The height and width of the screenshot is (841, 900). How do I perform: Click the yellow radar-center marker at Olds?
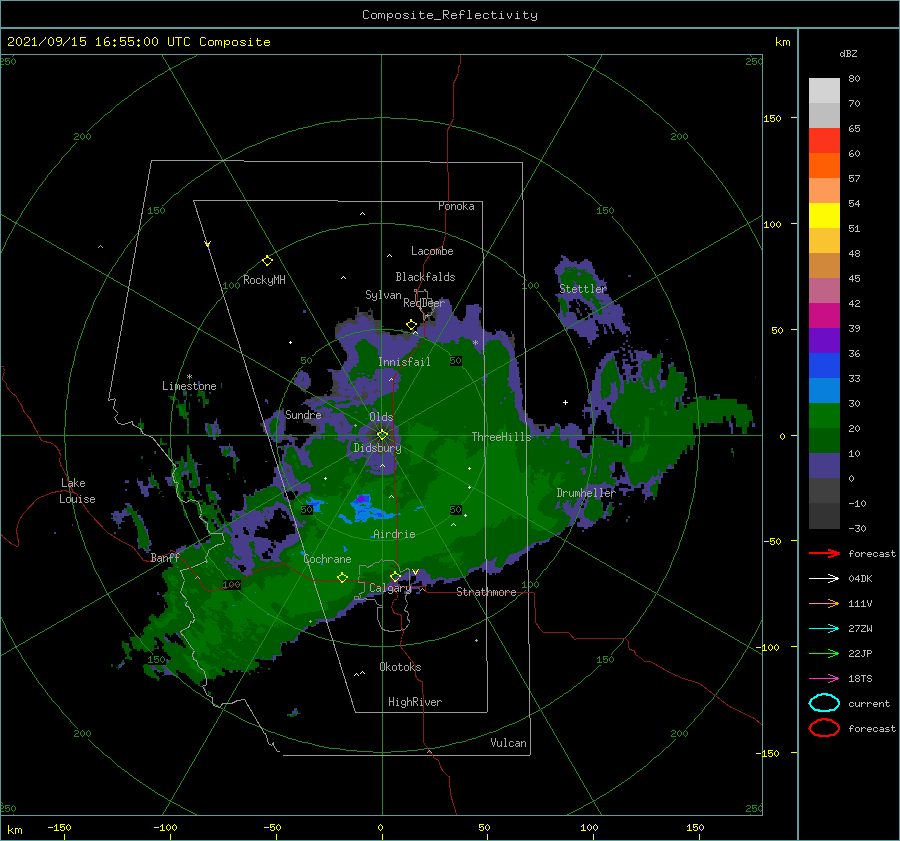point(382,435)
